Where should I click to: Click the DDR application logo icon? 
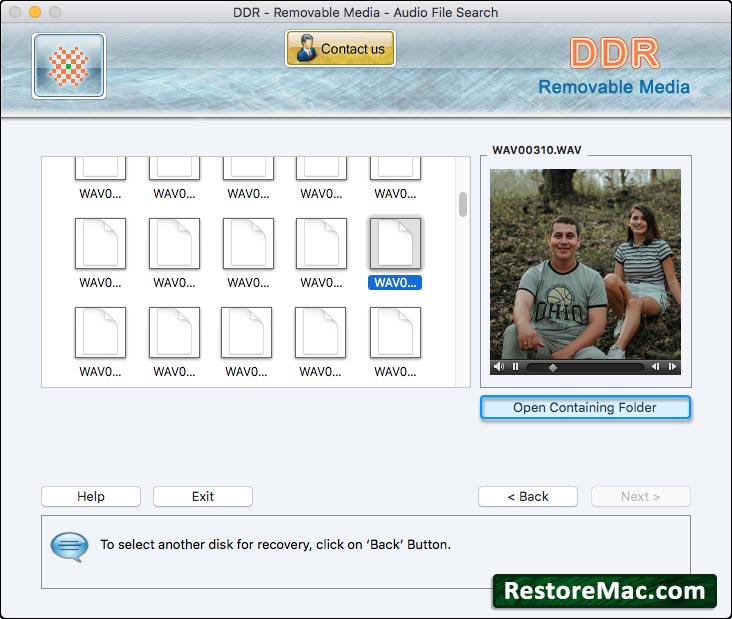coord(69,66)
